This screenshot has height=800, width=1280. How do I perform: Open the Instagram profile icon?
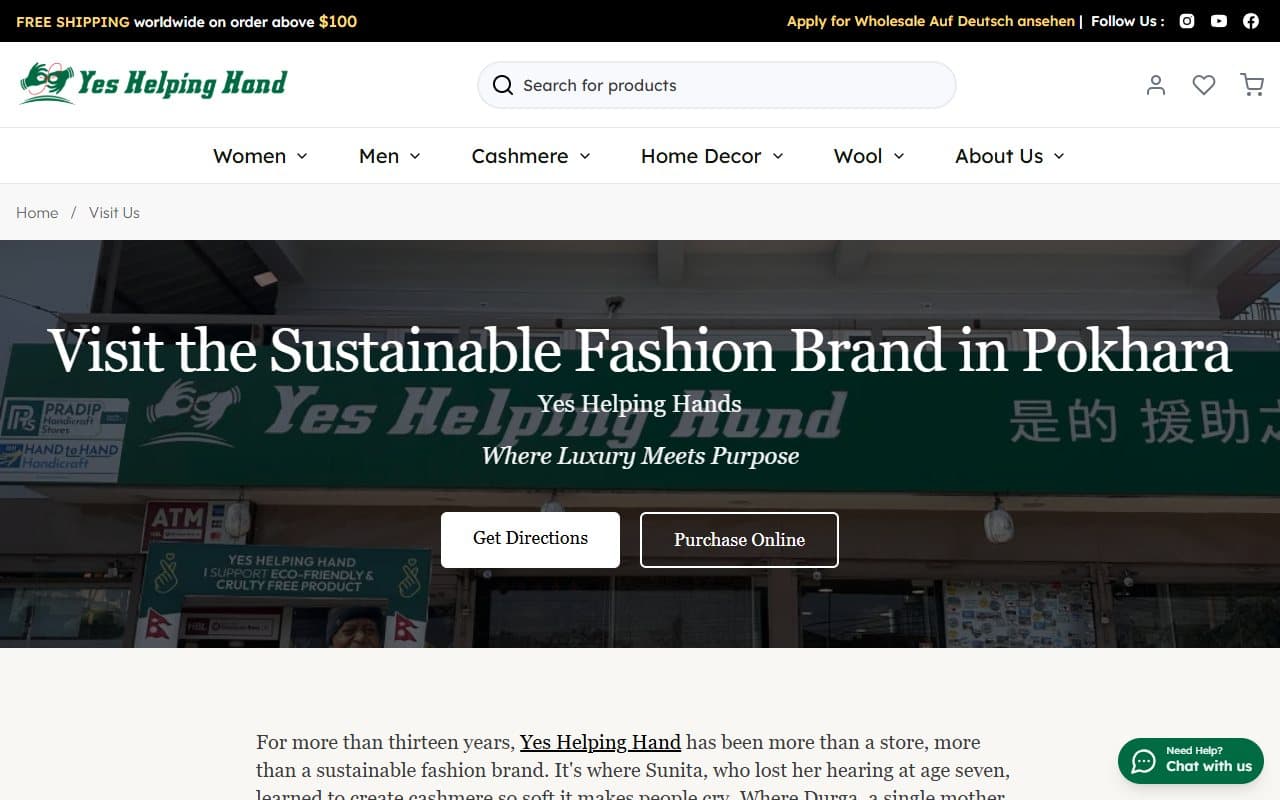[x=1187, y=21]
